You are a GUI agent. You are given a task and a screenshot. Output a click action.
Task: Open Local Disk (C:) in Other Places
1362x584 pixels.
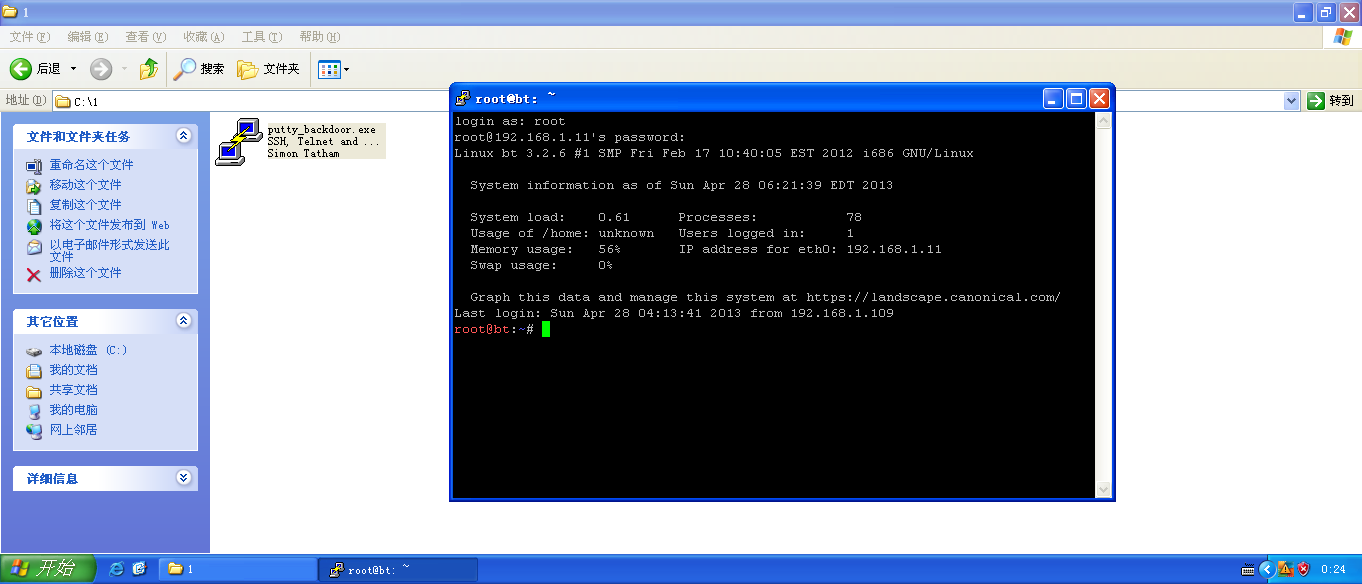(89, 350)
